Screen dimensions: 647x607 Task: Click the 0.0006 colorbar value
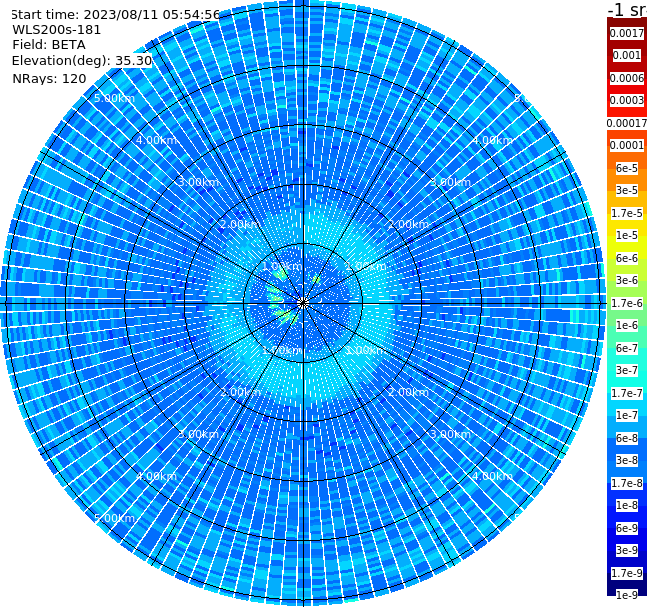(x=627, y=78)
